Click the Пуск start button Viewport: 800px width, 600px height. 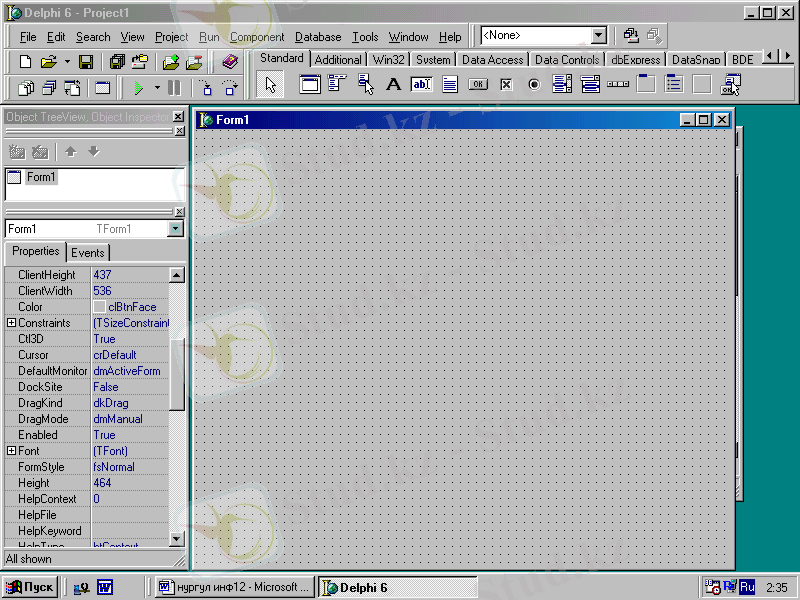point(30,587)
